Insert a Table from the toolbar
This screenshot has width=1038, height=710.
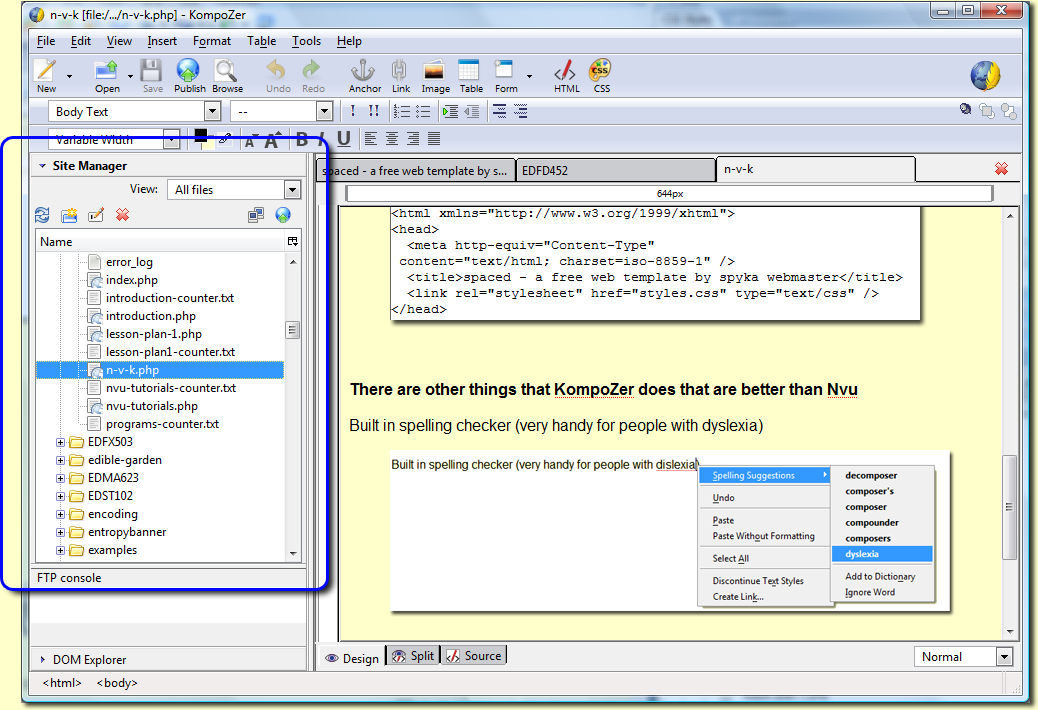471,75
